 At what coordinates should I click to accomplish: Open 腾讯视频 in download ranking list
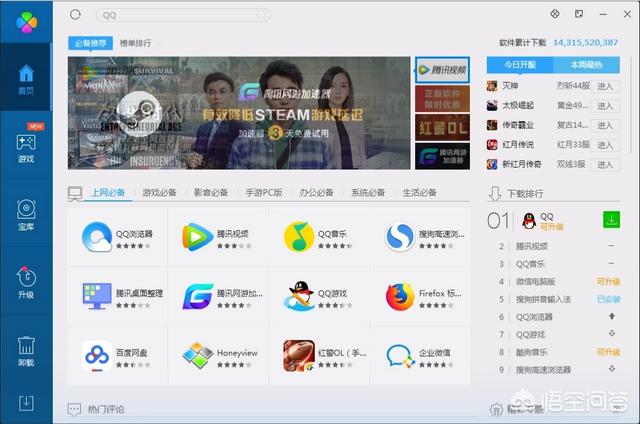(x=532, y=246)
